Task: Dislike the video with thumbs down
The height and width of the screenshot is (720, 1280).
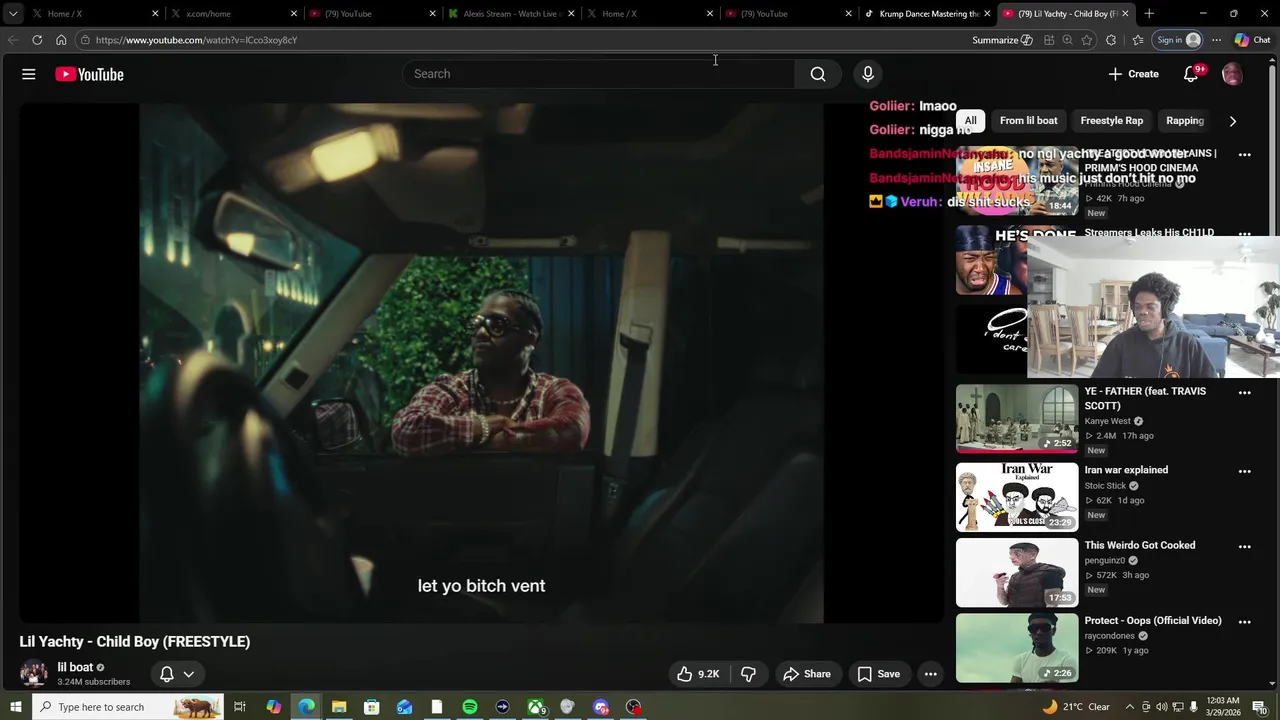Action: coord(748,674)
